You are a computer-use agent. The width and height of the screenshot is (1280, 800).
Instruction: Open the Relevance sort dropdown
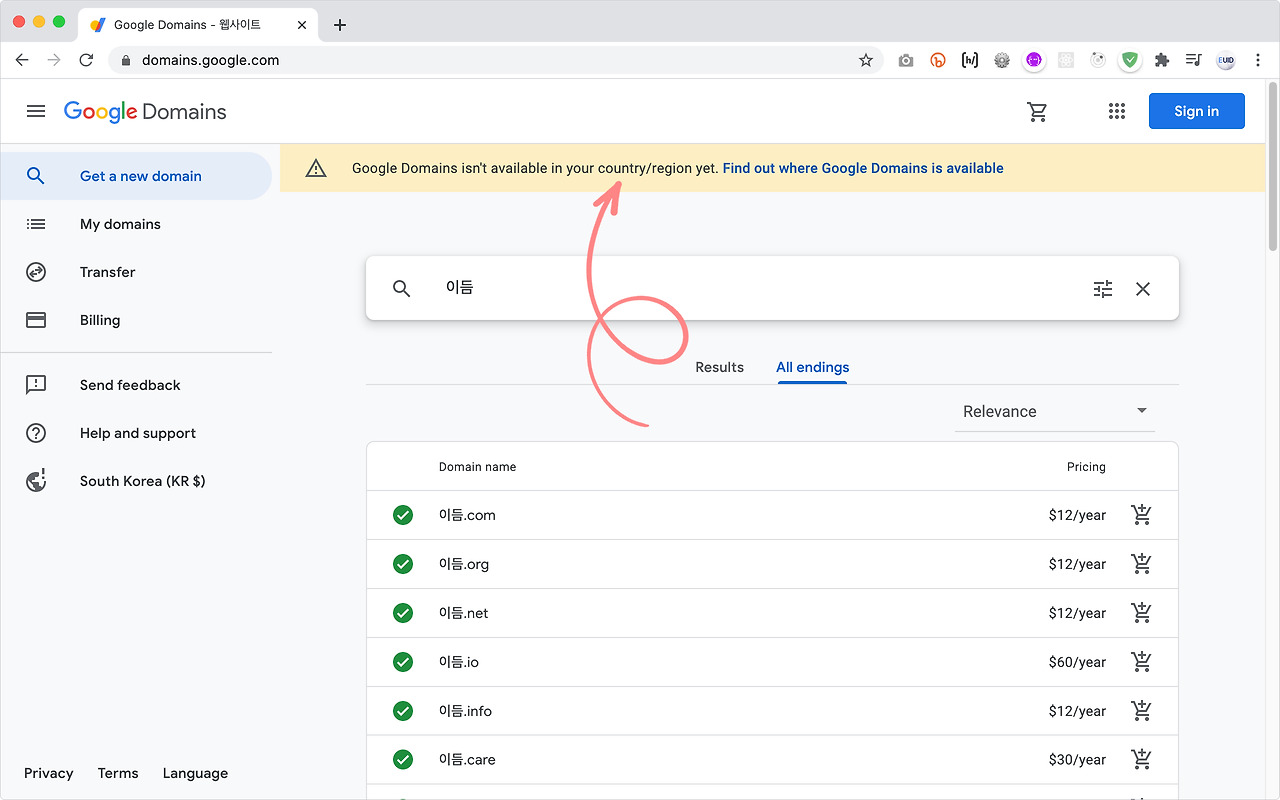(1054, 412)
